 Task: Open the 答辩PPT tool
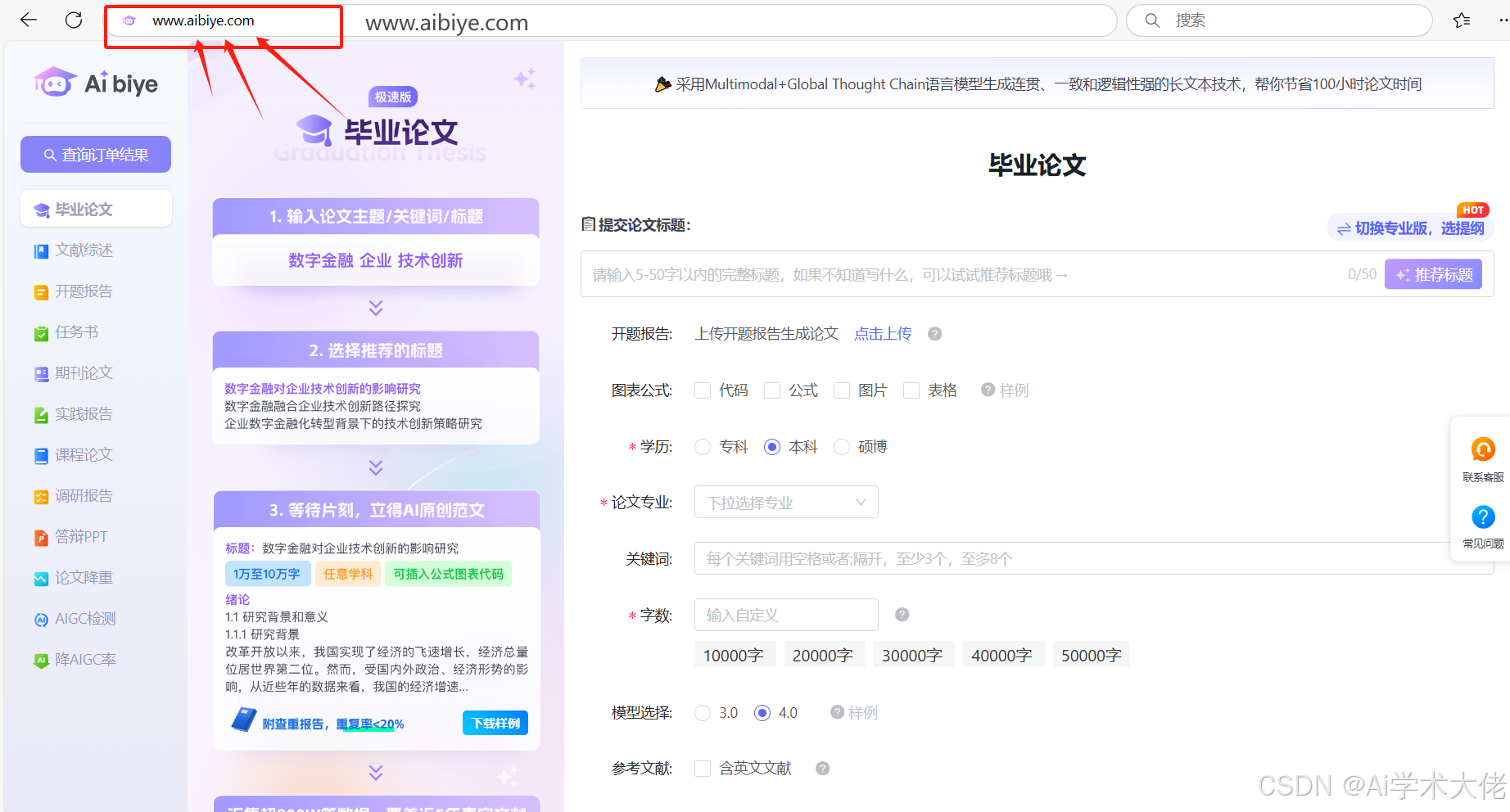pyautogui.click(x=79, y=536)
